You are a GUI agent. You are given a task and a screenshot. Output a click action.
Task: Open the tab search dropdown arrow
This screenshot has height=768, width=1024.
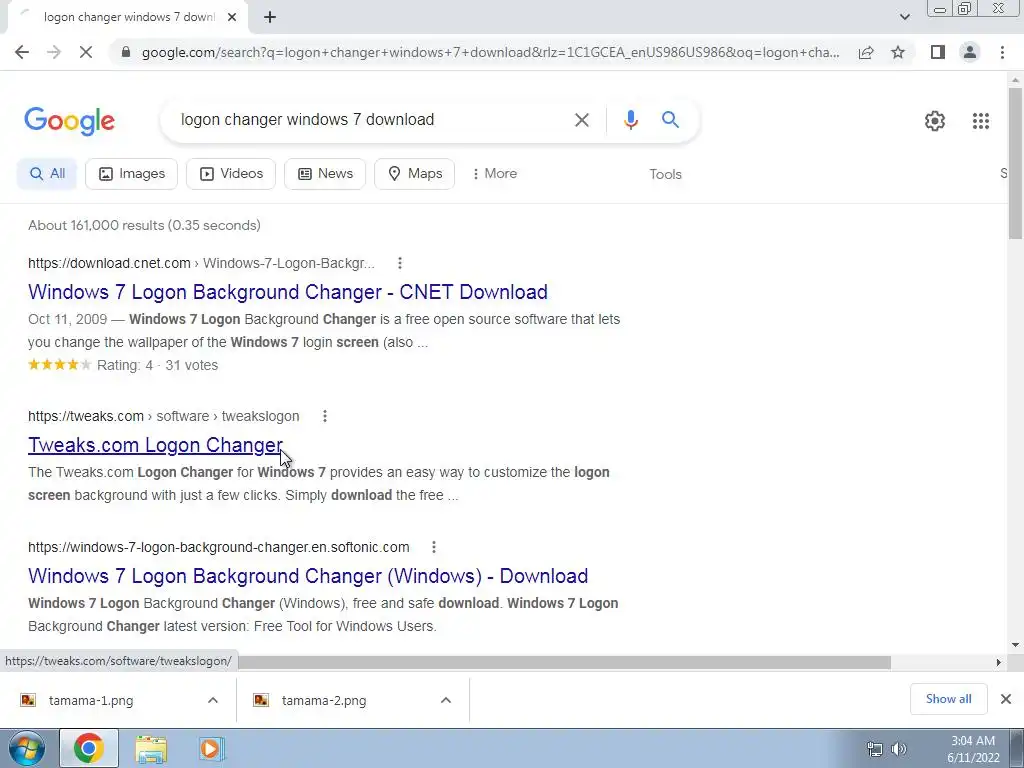pyautogui.click(x=904, y=17)
